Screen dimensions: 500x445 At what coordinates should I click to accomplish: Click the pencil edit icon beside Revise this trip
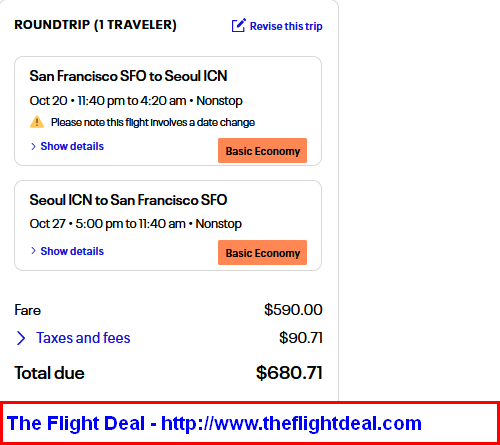239,25
